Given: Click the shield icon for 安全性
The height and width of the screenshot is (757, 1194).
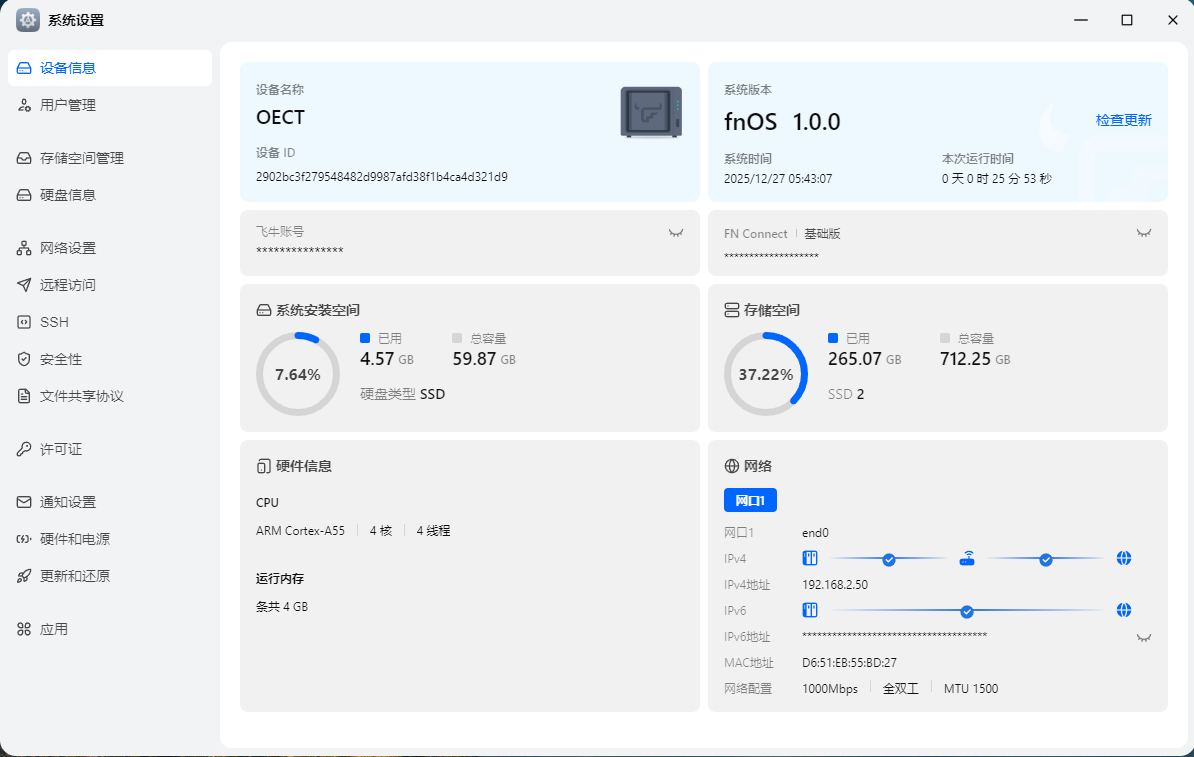Looking at the screenshot, I should 24,359.
